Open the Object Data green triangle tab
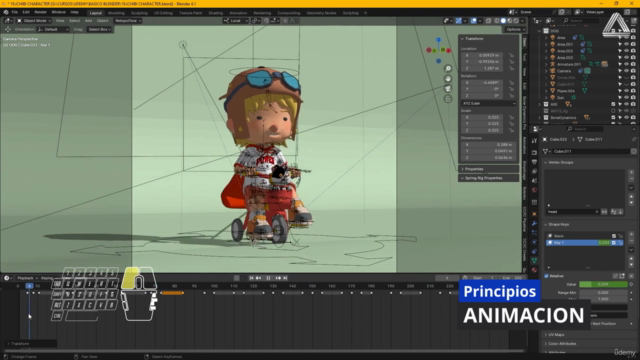Image resolution: width=640 pixels, height=360 pixels. [534, 260]
